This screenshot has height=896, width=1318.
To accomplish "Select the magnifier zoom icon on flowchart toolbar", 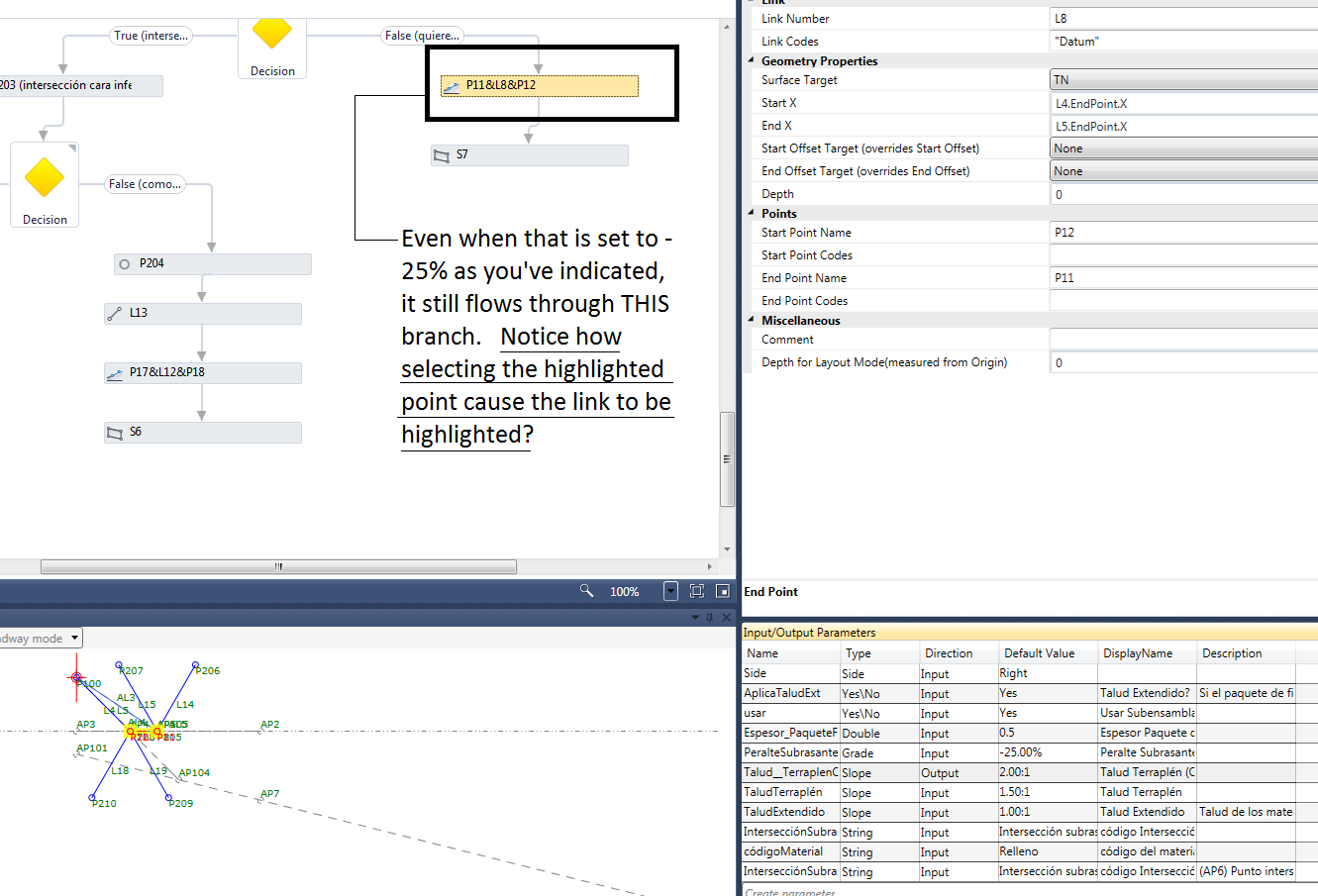I will [x=585, y=591].
